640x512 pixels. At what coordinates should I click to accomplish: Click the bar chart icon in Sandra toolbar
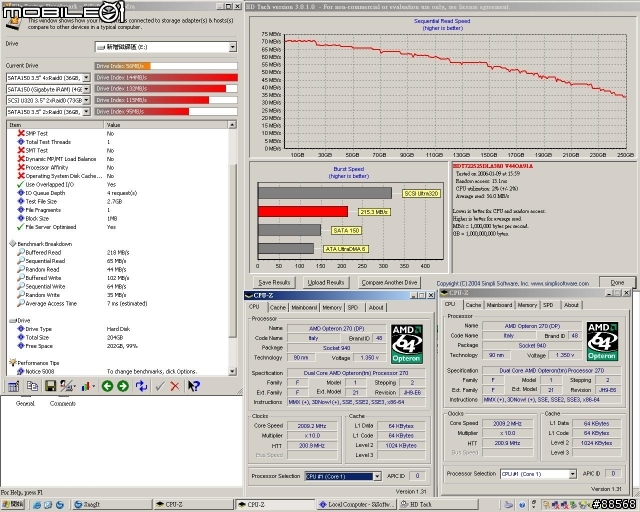pos(86,386)
